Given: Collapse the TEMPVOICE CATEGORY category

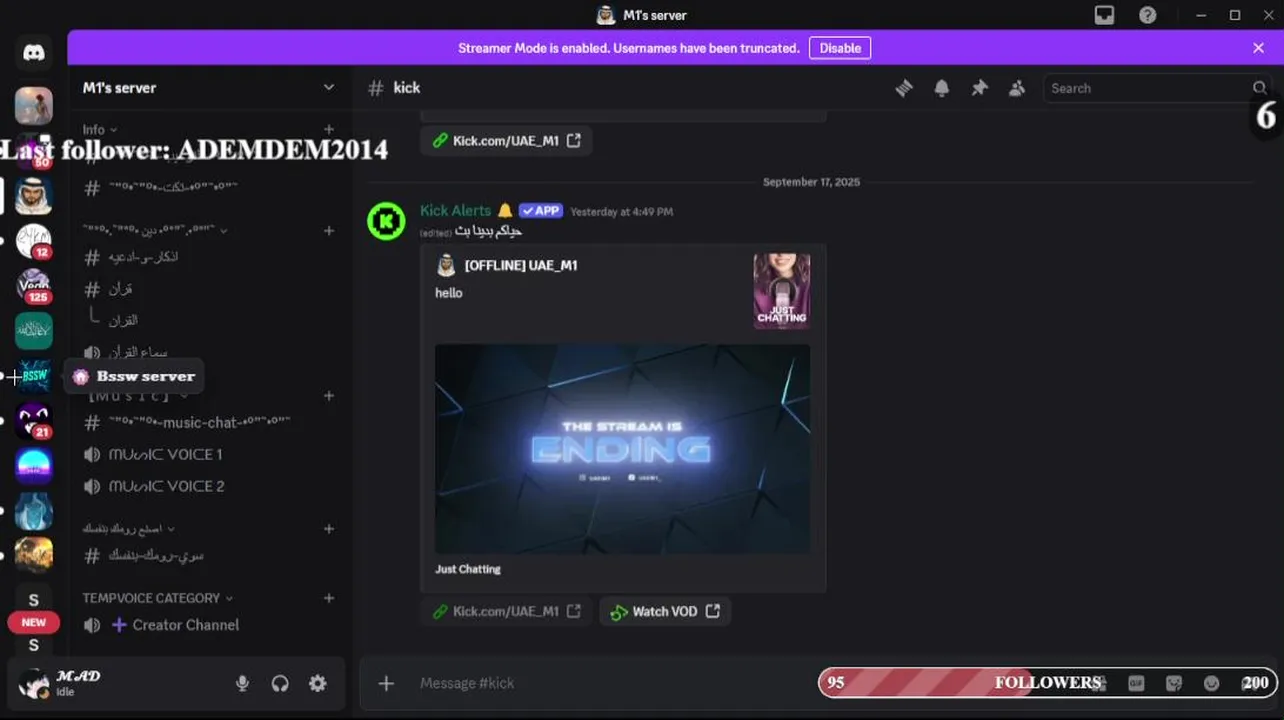Looking at the screenshot, I should (x=158, y=598).
